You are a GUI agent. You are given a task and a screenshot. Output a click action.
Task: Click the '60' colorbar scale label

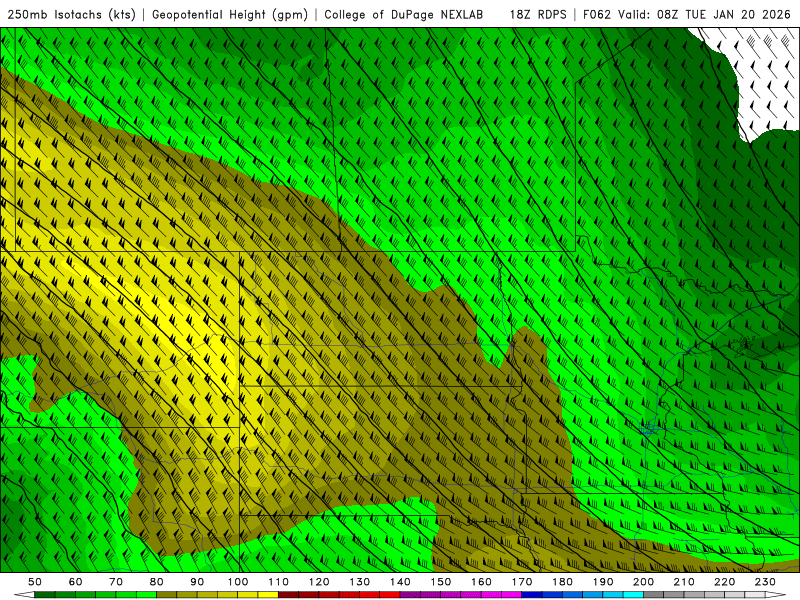click(x=76, y=582)
